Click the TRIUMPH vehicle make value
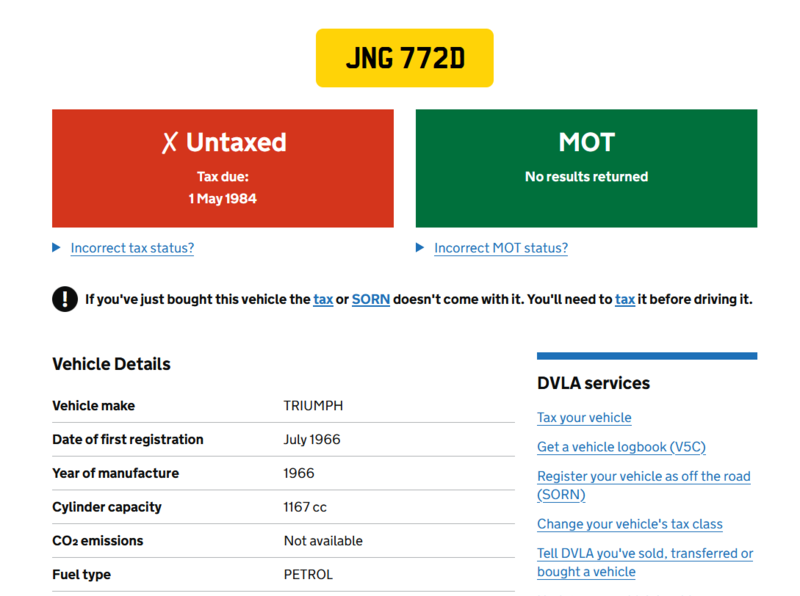Screen dimensions: 800x596 click(x=313, y=406)
